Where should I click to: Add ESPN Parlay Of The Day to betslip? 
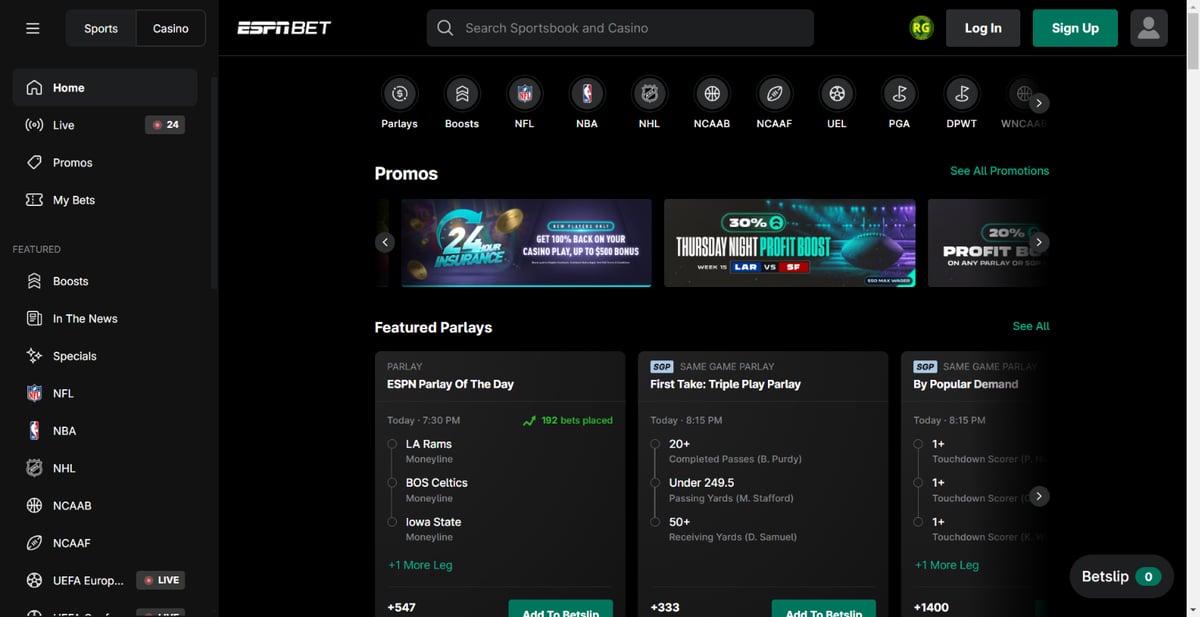click(x=561, y=609)
